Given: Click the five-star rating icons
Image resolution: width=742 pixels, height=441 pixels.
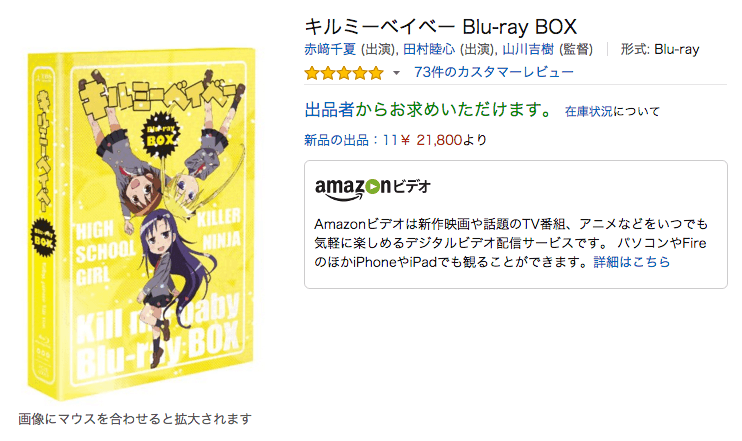Looking at the screenshot, I should point(344,73).
